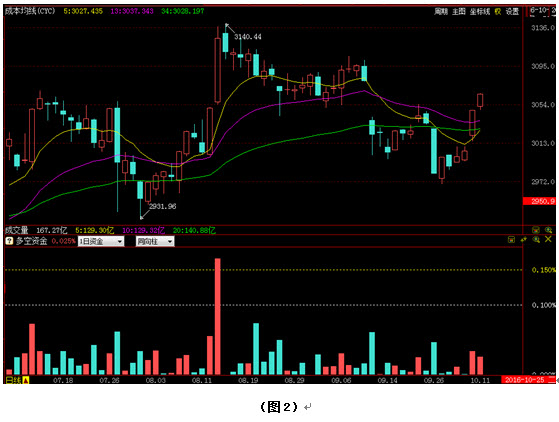Click the yellow 5:129.30亿 volume average

94,230
